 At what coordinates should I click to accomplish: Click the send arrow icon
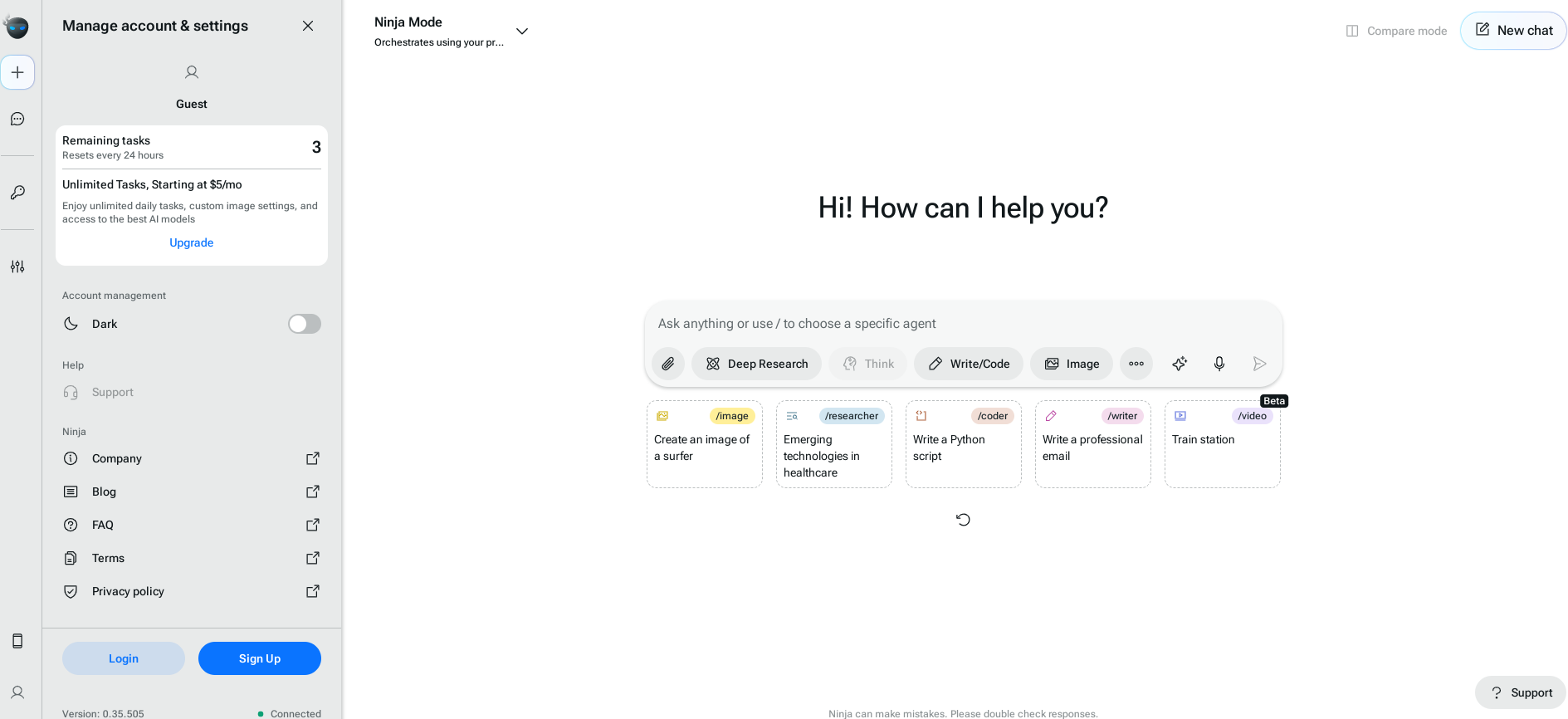point(1259,364)
